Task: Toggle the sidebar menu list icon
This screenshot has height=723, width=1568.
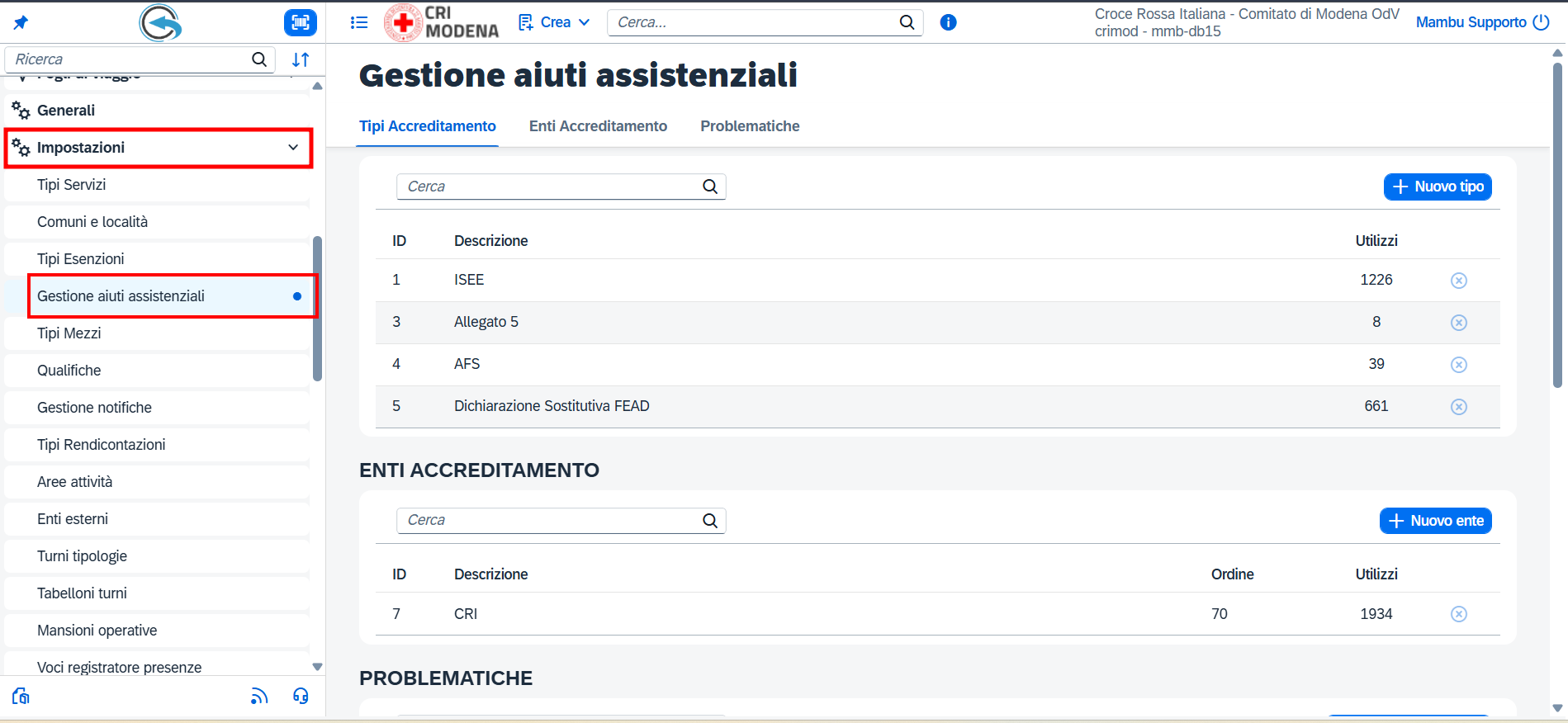Action: click(359, 22)
